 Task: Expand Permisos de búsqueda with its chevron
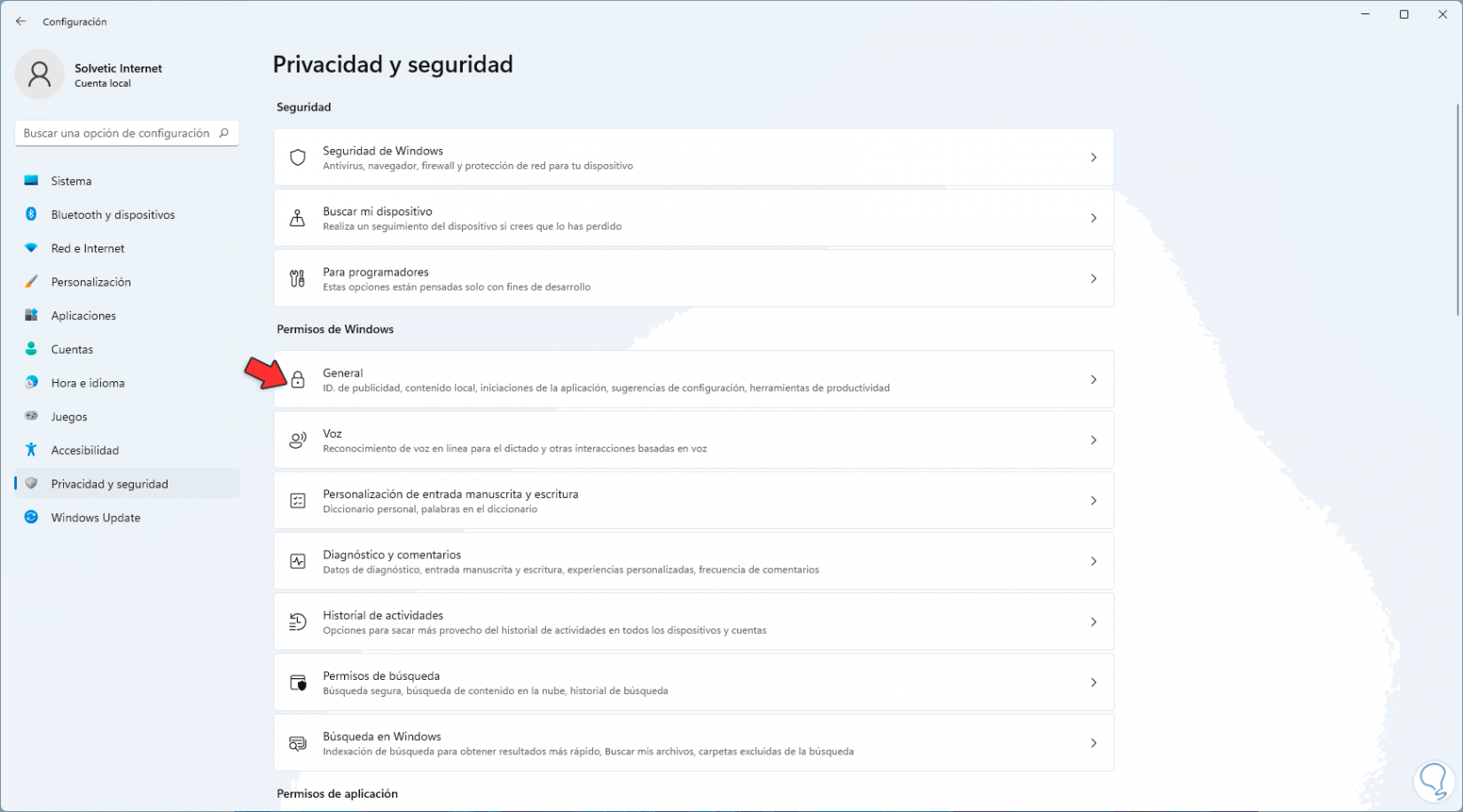point(1093,683)
